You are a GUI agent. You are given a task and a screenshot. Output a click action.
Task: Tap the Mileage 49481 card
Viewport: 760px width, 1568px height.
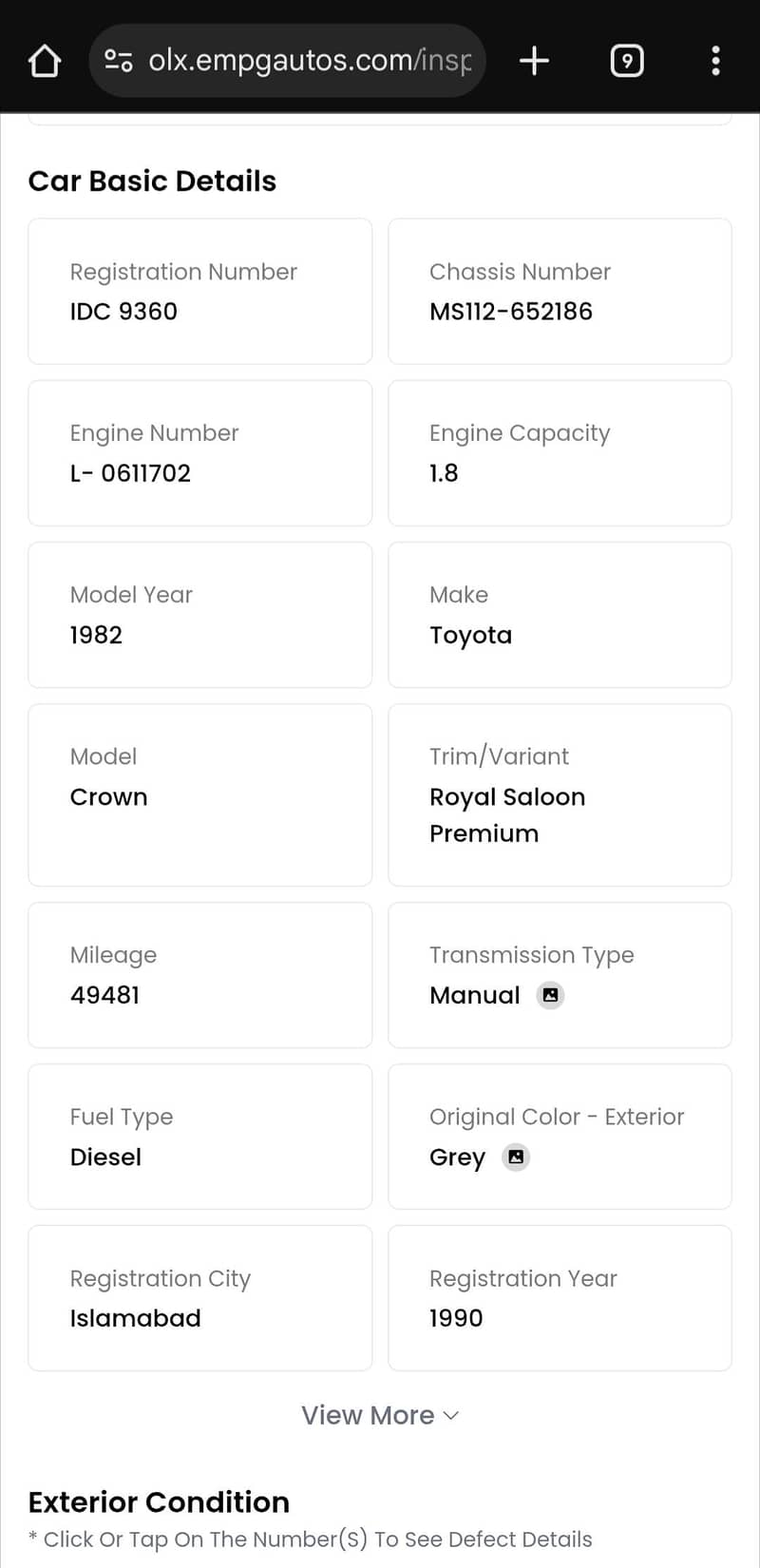(x=199, y=974)
